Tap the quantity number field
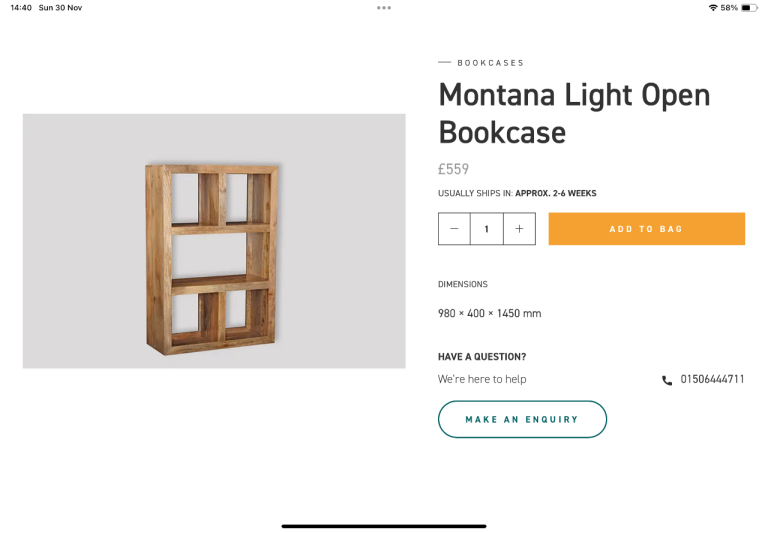Viewport: 768px width, 533px height. click(487, 229)
